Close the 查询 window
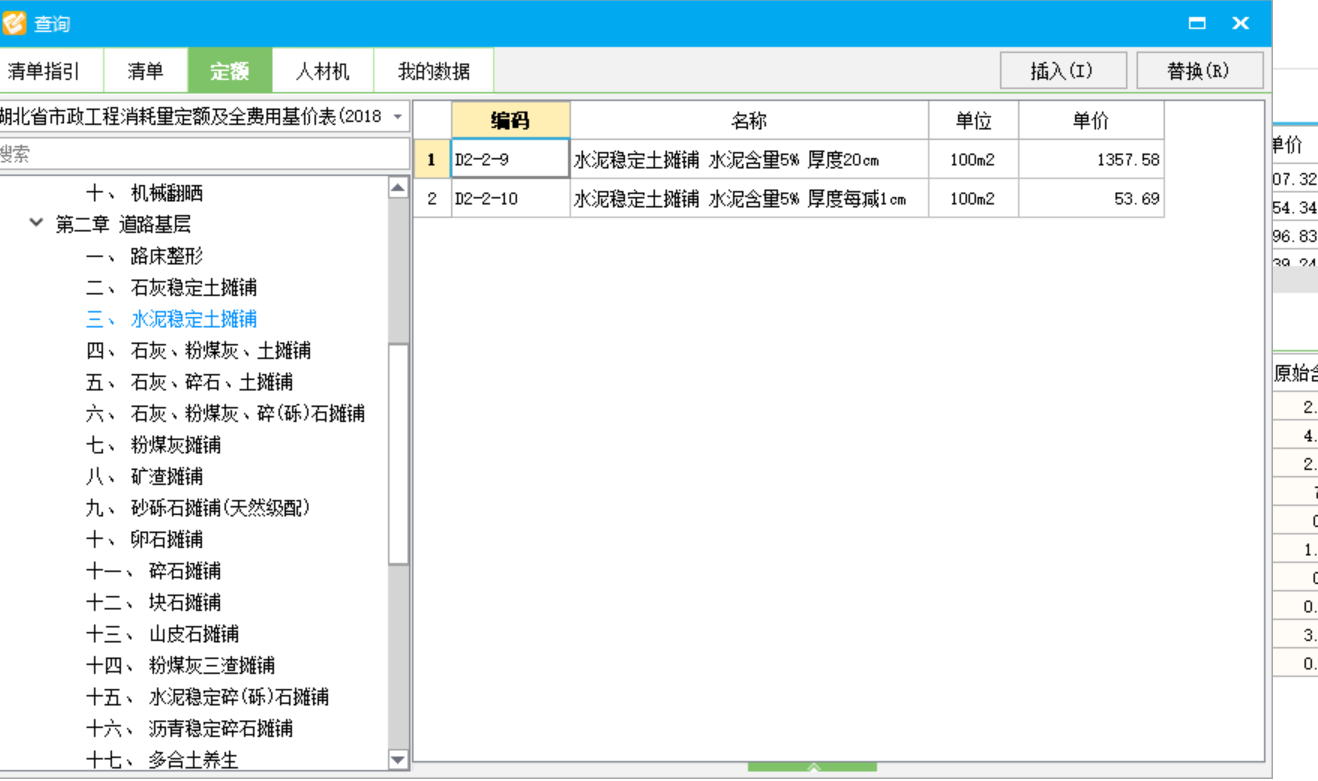Screen dimensions: 1318x781 coord(1241,23)
